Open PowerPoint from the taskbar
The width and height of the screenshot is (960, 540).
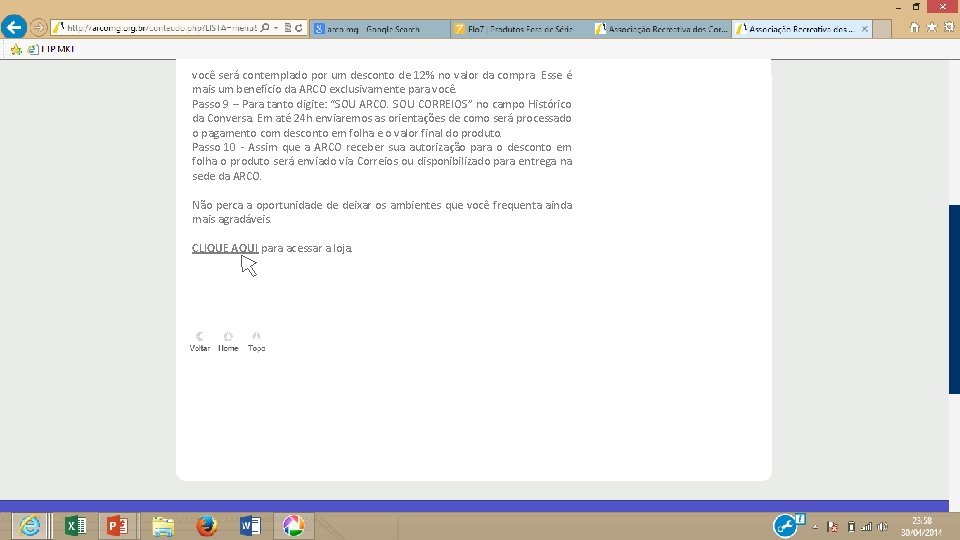pyautogui.click(x=118, y=526)
